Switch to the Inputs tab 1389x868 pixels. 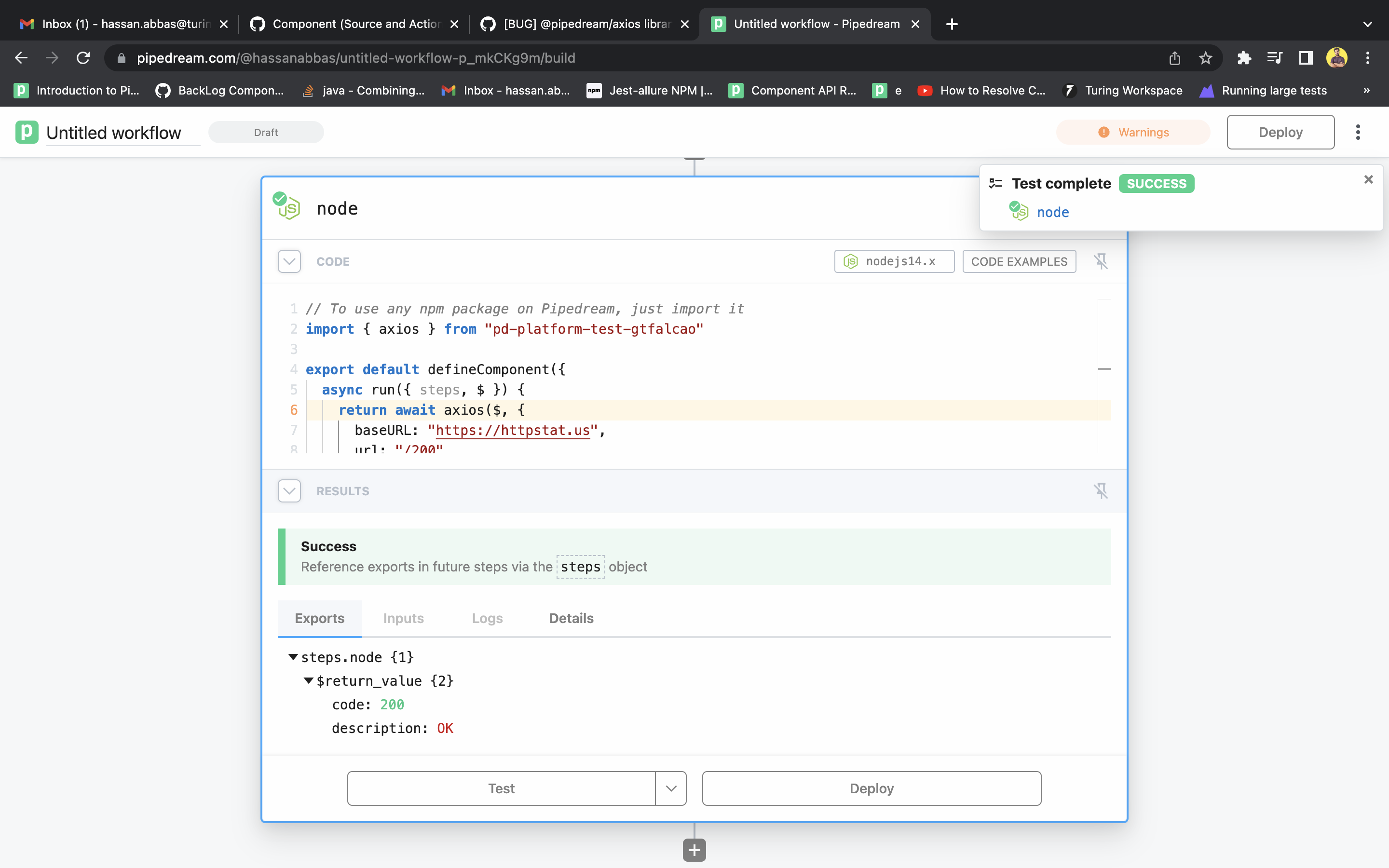404,618
